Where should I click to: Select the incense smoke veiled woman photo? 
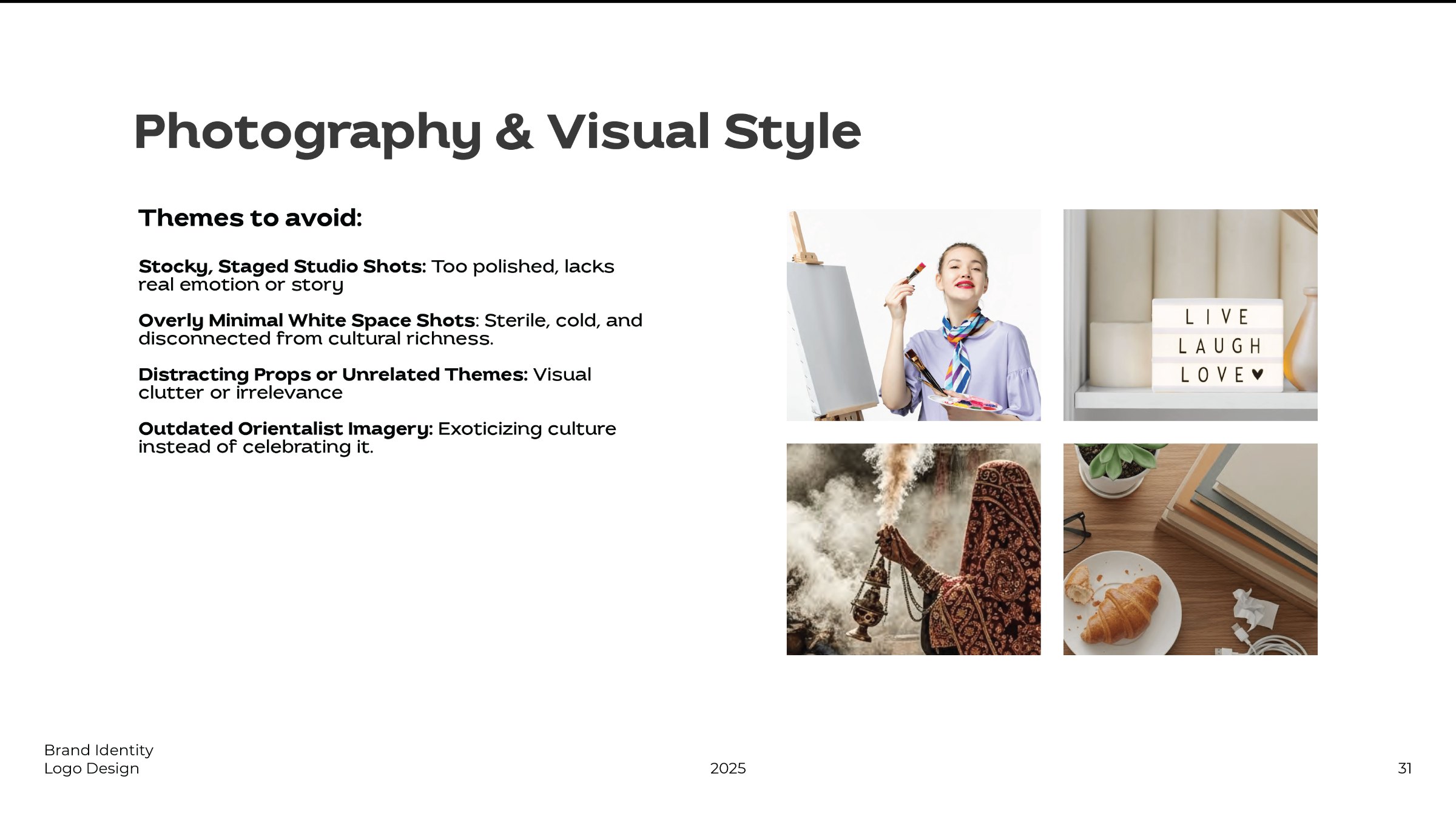coord(914,549)
